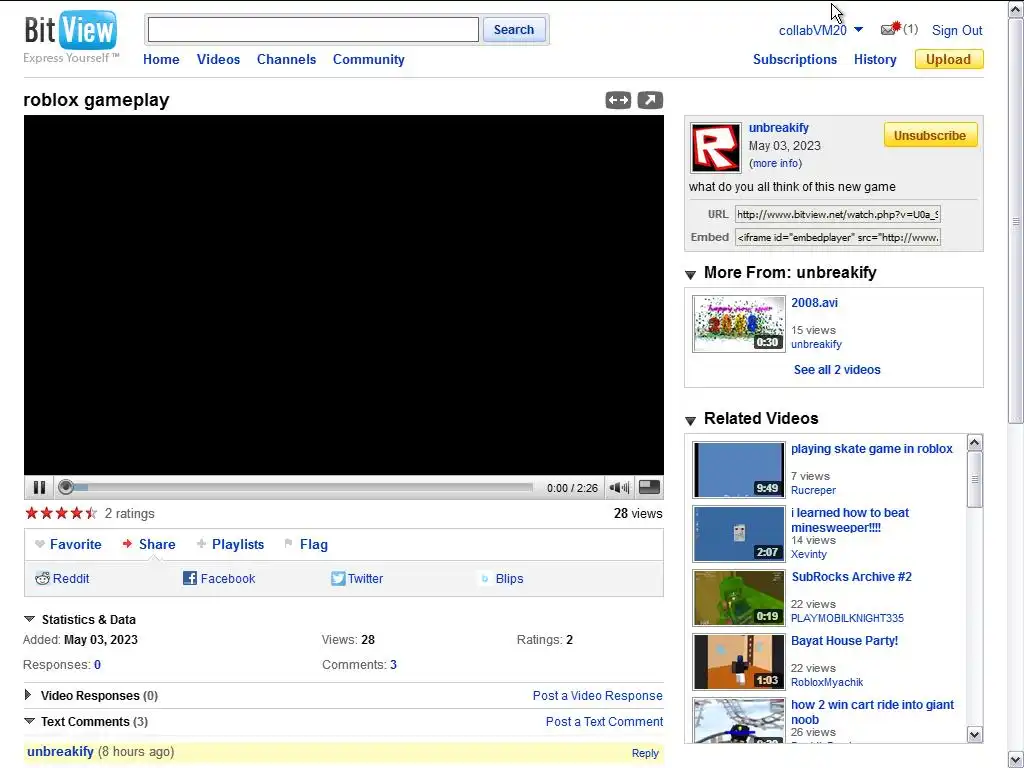Image resolution: width=1024 pixels, height=768 pixels.
Task: See all 2 videos
Action: tap(837, 370)
